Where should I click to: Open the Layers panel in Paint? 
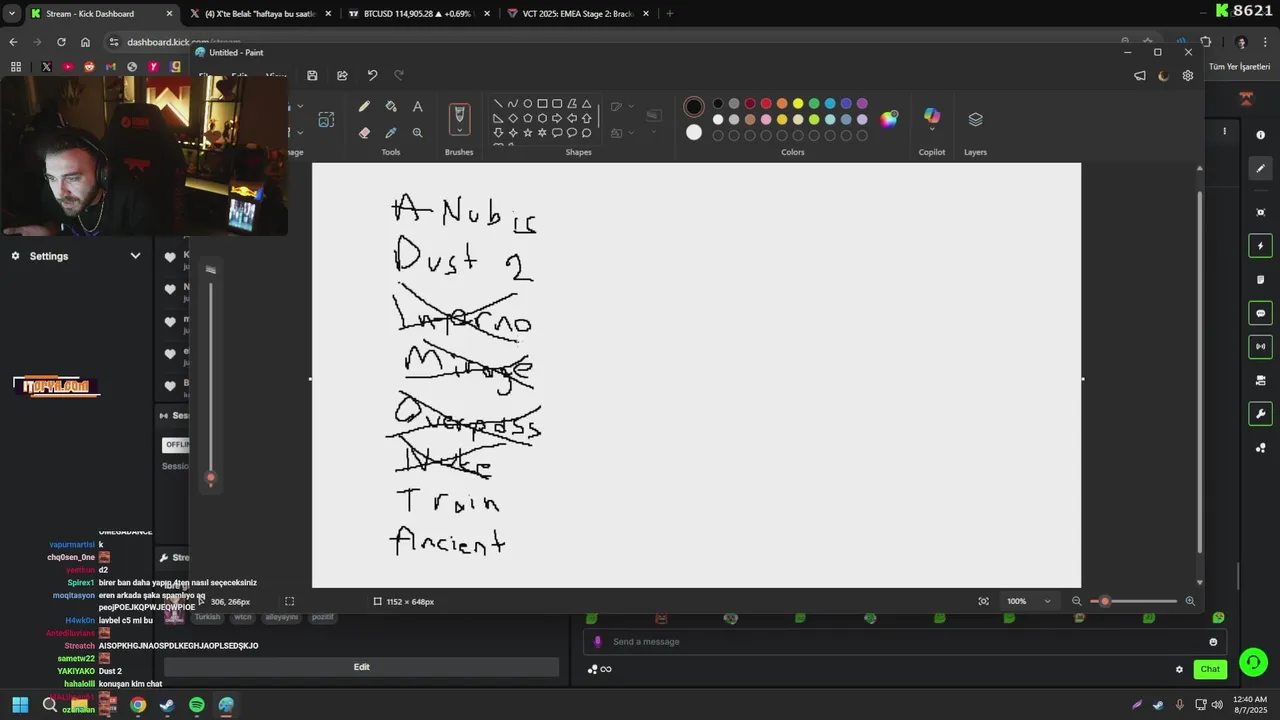[x=975, y=119]
